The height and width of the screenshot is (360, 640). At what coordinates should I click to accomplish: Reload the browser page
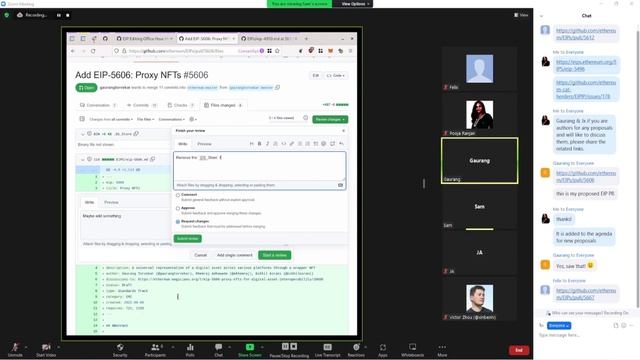[x=93, y=51]
